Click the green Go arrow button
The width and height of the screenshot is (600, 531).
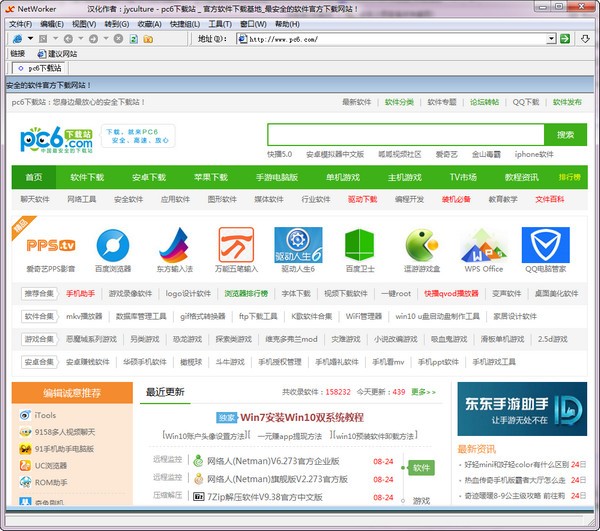coord(565,39)
